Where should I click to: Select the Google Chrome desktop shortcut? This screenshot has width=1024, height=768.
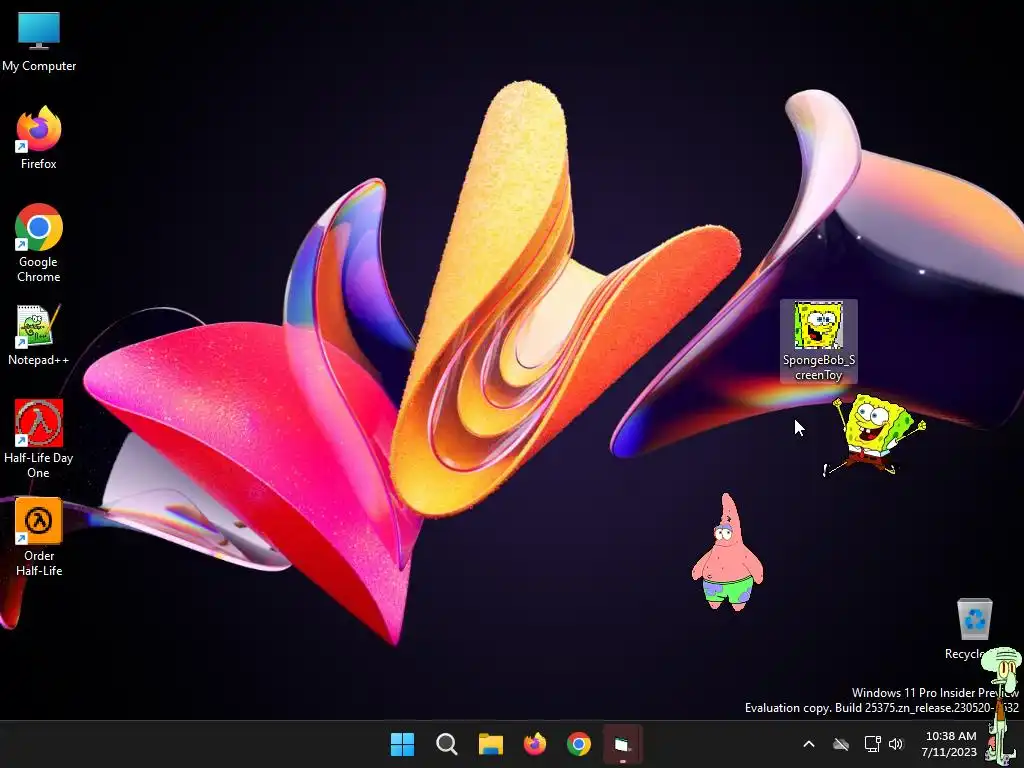click(39, 243)
